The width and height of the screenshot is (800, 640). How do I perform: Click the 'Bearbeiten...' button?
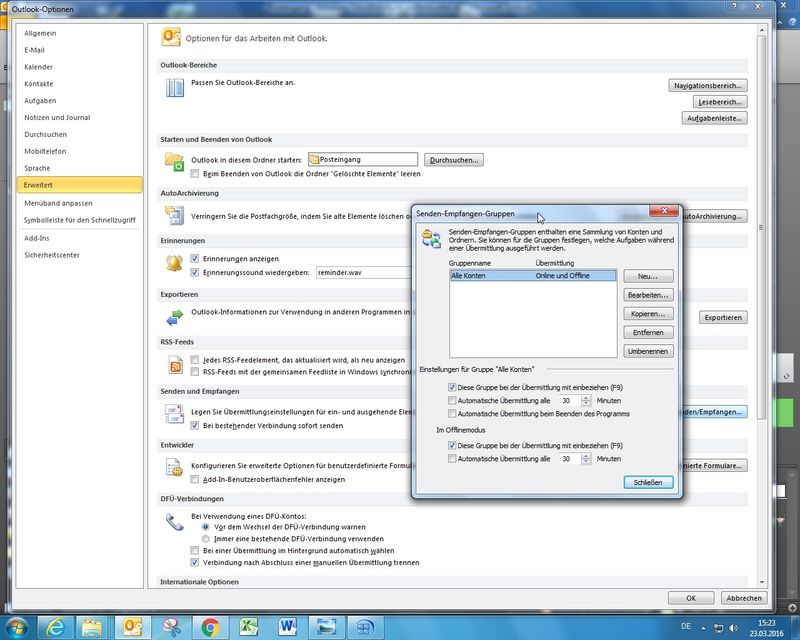tap(648, 295)
